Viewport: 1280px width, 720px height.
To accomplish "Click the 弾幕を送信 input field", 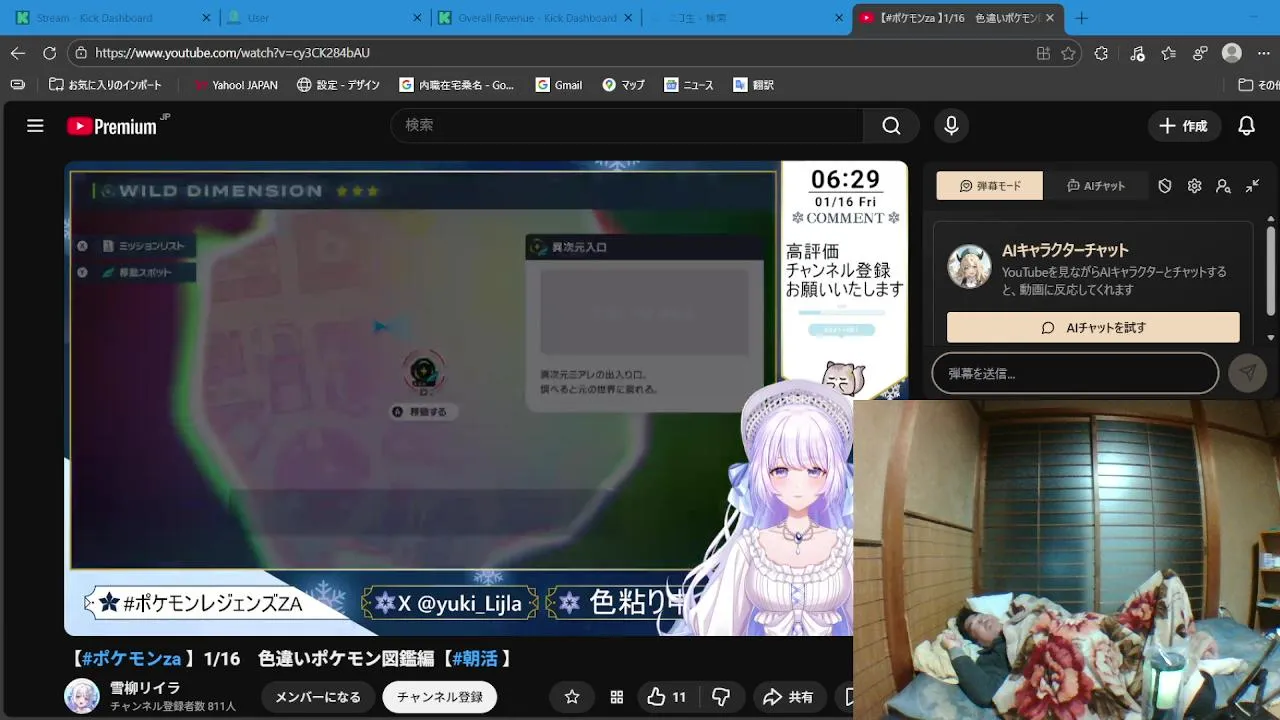I will click(1075, 373).
